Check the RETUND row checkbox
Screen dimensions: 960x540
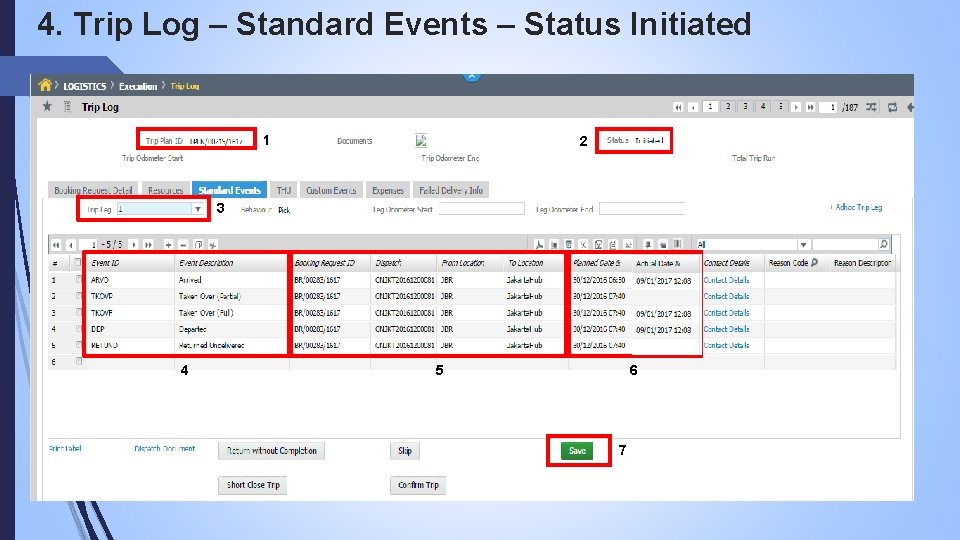78,345
